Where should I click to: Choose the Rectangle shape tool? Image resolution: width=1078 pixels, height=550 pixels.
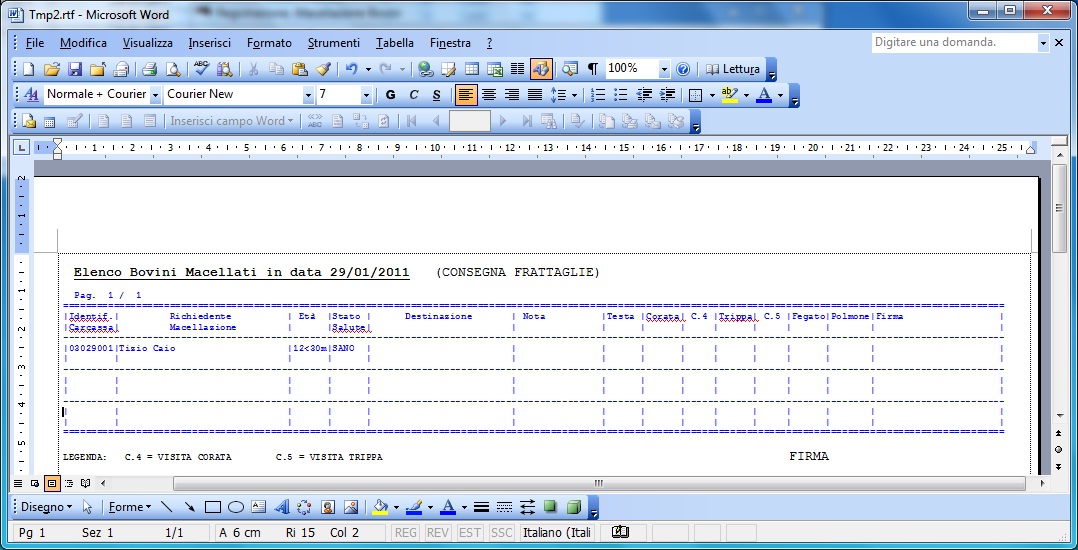[212, 507]
